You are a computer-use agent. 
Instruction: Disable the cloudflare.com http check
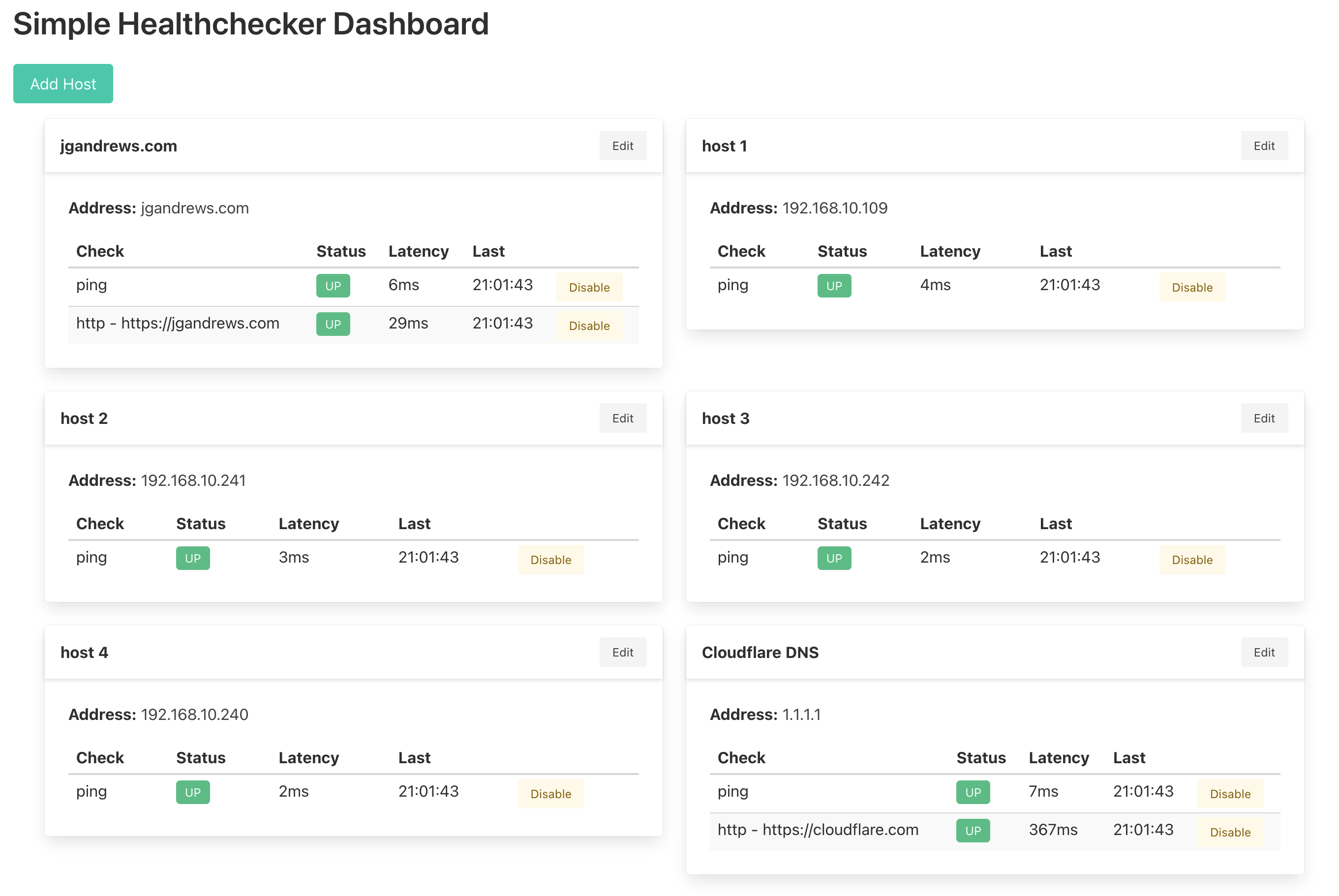[1230, 832]
